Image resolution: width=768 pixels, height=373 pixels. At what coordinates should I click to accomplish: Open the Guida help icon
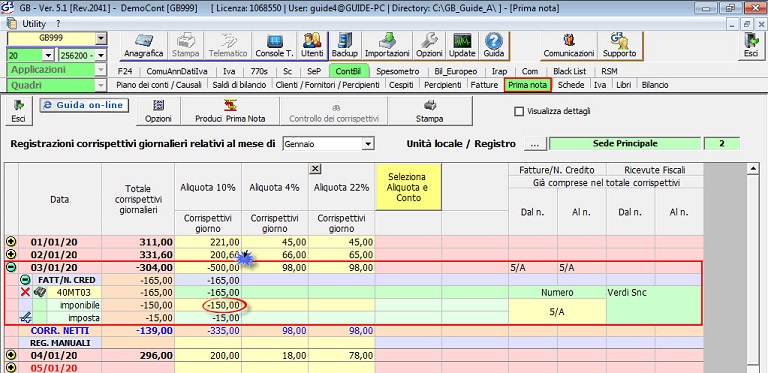click(x=494, y=46)
